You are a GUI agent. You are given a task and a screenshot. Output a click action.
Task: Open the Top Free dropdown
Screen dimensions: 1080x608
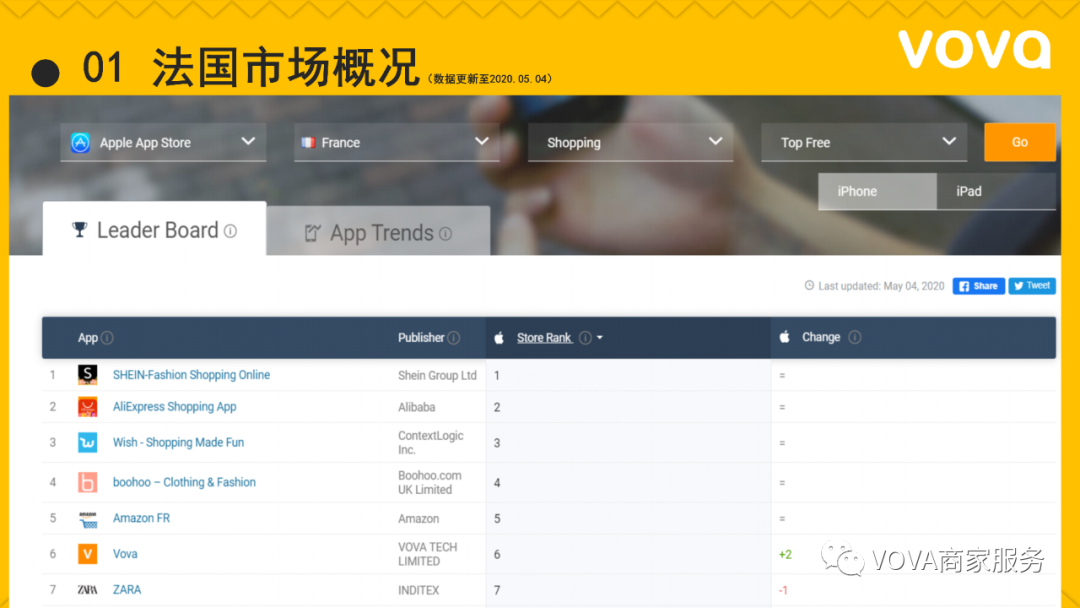864,143
